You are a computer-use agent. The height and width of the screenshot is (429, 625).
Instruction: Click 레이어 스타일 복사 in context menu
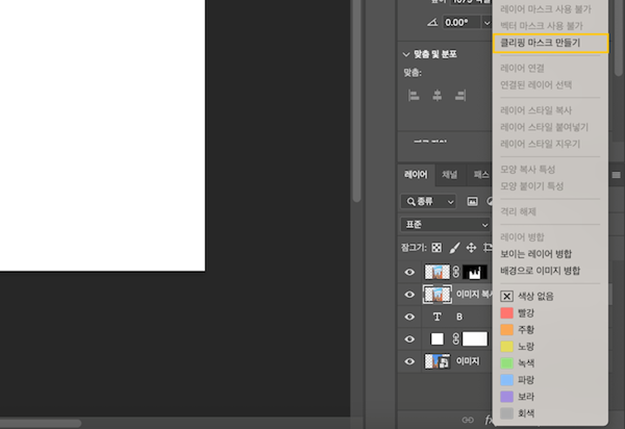536,110
